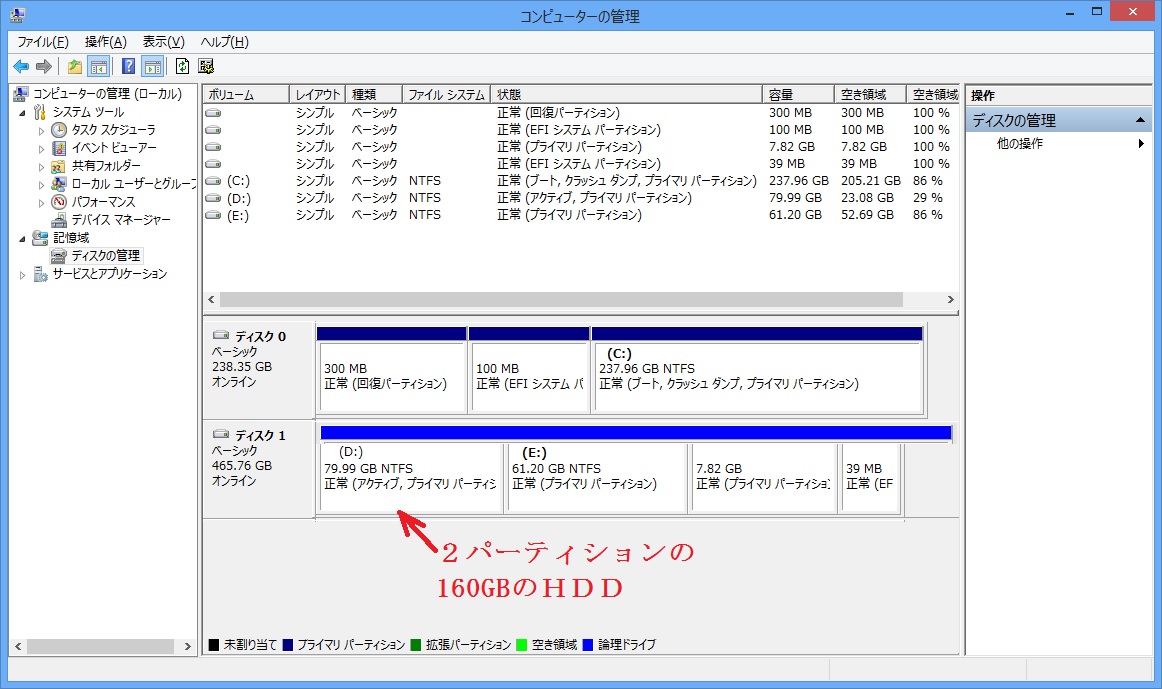1162x689 pixels.
Task: Expand the Event Viewer tree node
Action: point(42,148)
